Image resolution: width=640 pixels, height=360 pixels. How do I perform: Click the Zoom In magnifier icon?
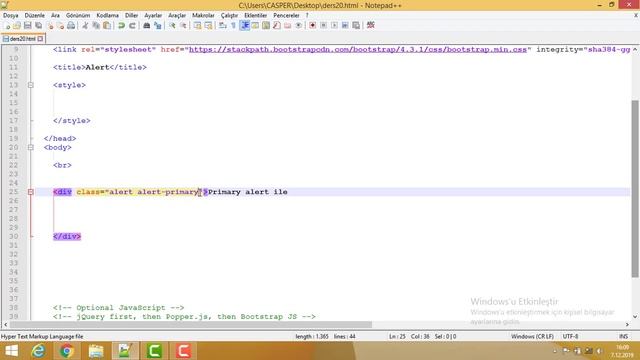coord(172,25)
